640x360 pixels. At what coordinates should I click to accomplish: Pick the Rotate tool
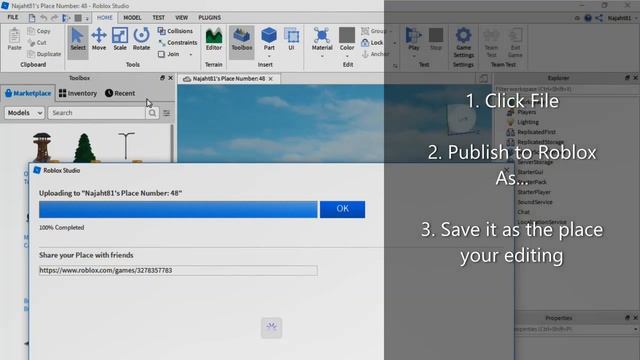141,40
